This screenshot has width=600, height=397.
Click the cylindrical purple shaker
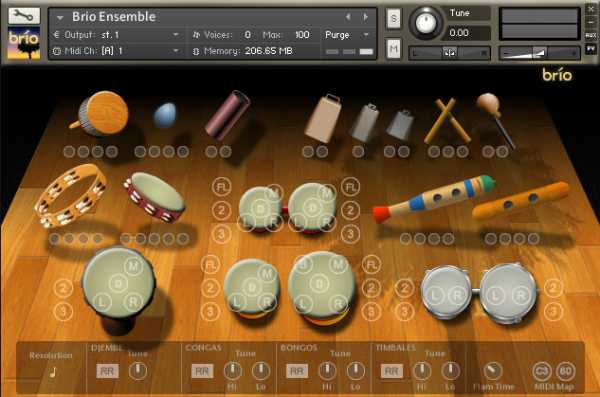[227, 115]
